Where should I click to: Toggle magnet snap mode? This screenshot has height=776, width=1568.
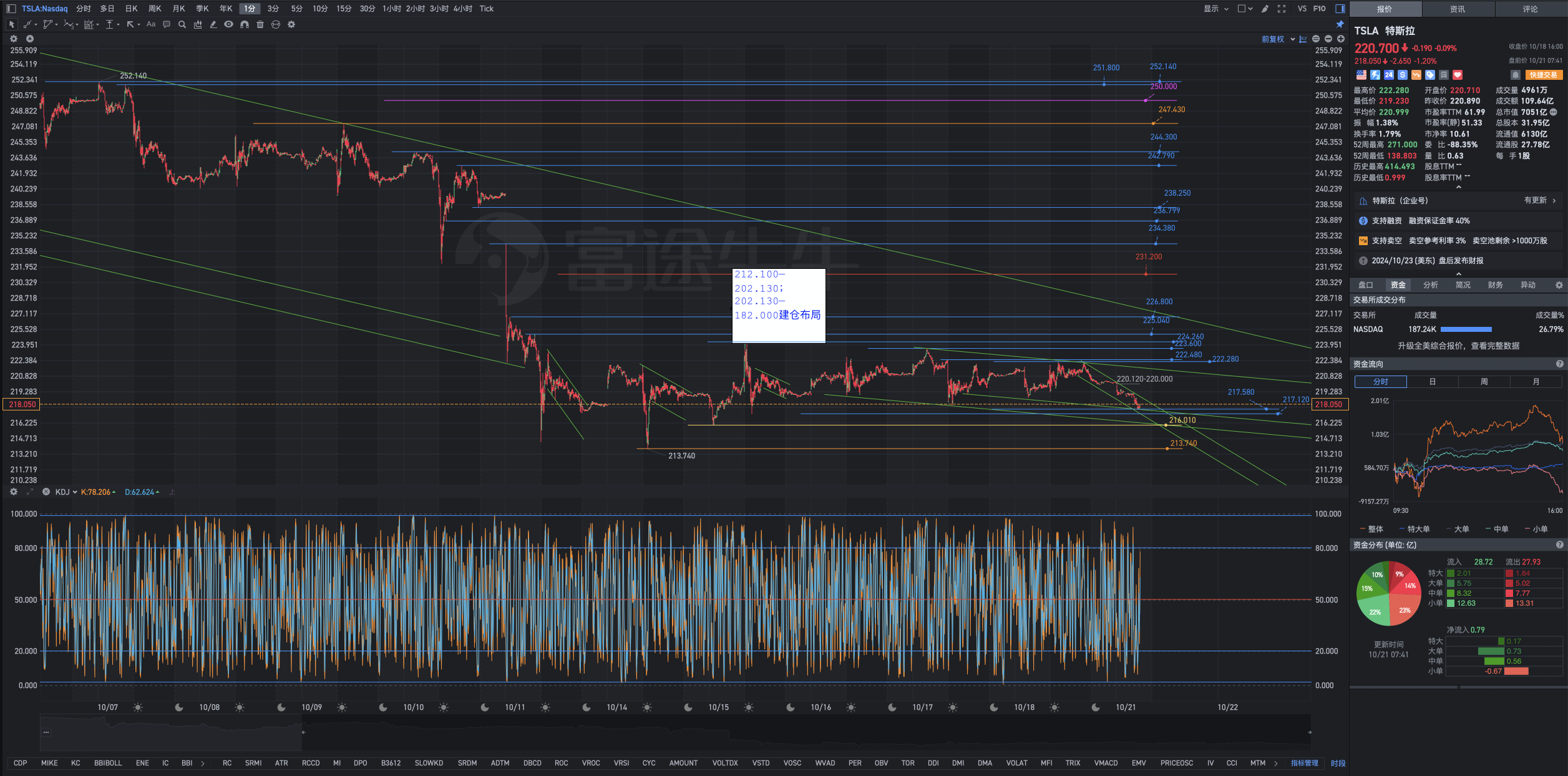245,24
